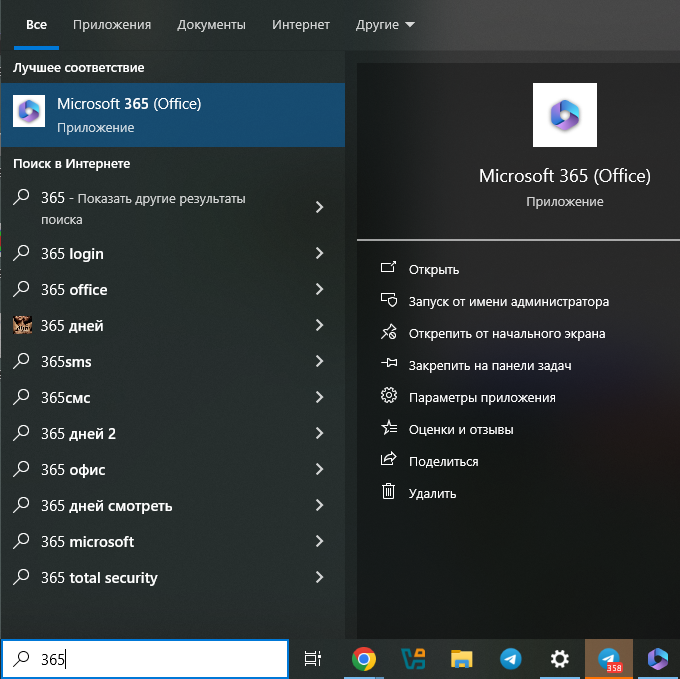Choose Запуск от имени администратора
The height and width of the screenshot is (679, 680).
point(509,302)
